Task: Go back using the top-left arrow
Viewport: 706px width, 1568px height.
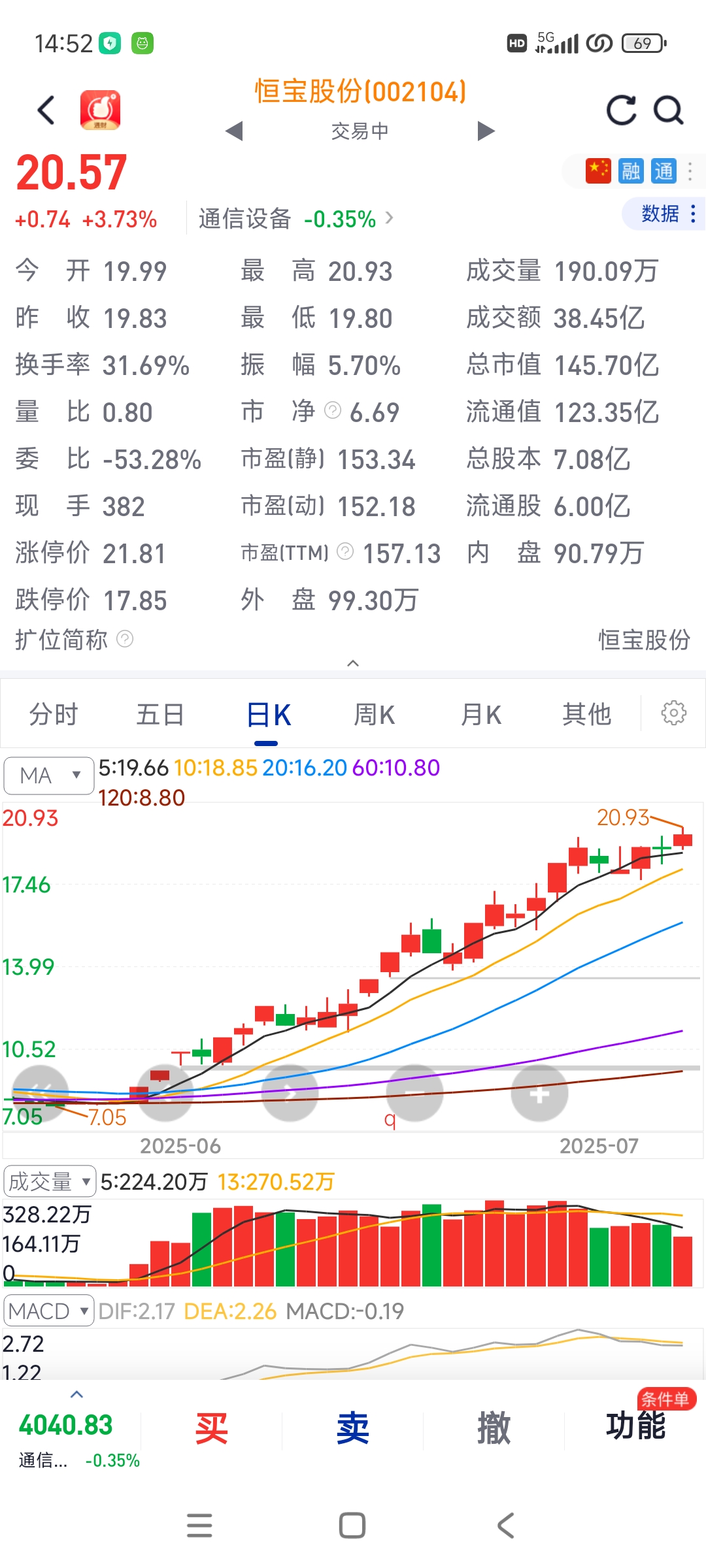Action: pyautogui.click(x=46, y=110)
